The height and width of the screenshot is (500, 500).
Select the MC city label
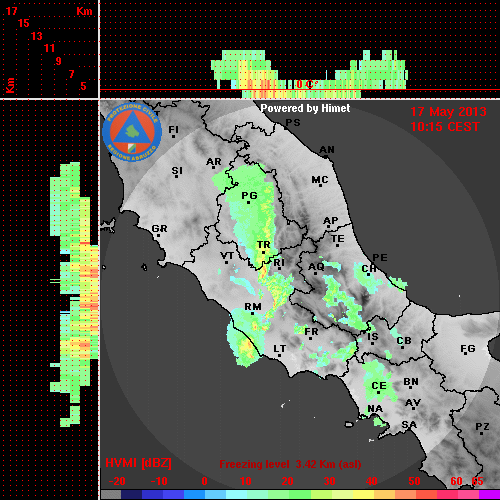[320, 180]
